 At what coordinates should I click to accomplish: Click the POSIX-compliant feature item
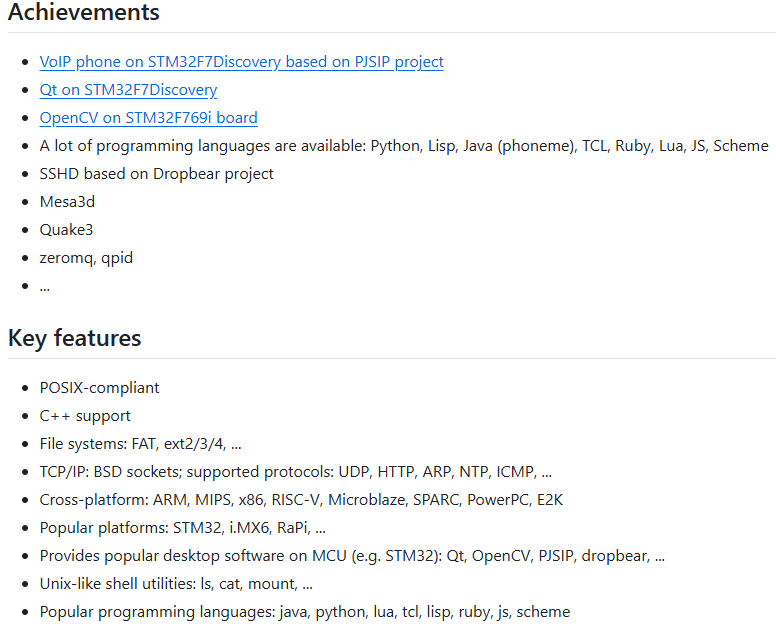tap(99, 388)
